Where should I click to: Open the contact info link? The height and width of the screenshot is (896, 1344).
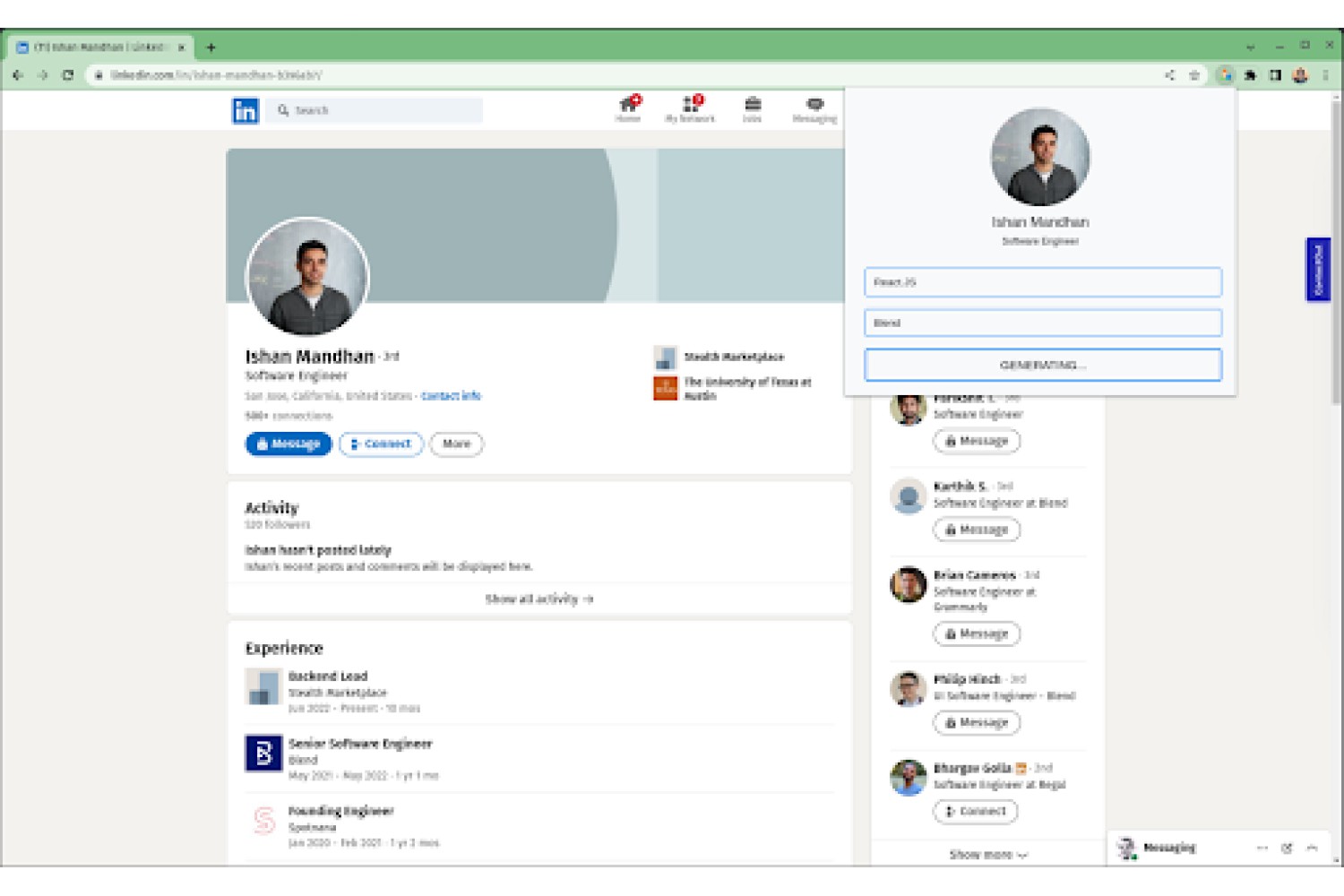[451, 396]
